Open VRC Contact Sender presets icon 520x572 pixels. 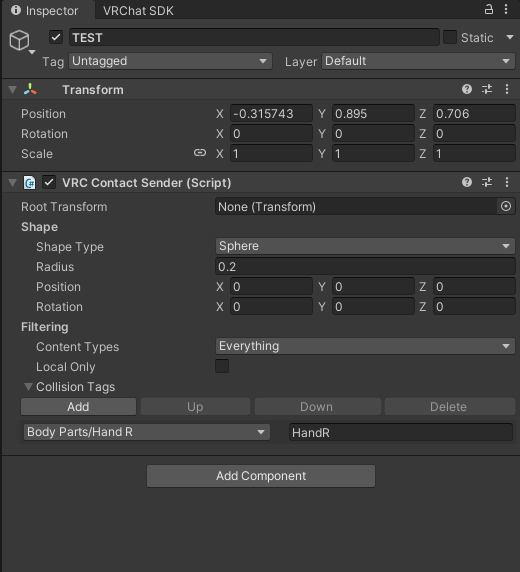click(487, 182)
